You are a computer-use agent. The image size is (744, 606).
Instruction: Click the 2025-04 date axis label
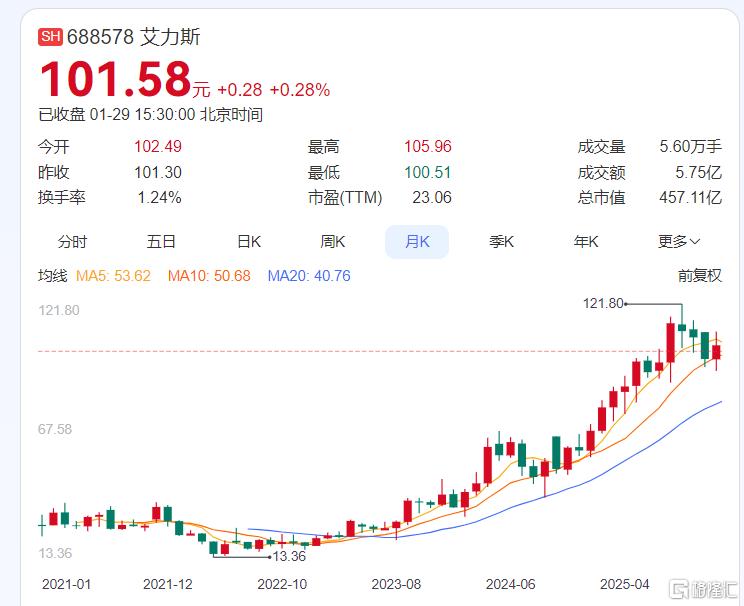click(x=624, y=584)
